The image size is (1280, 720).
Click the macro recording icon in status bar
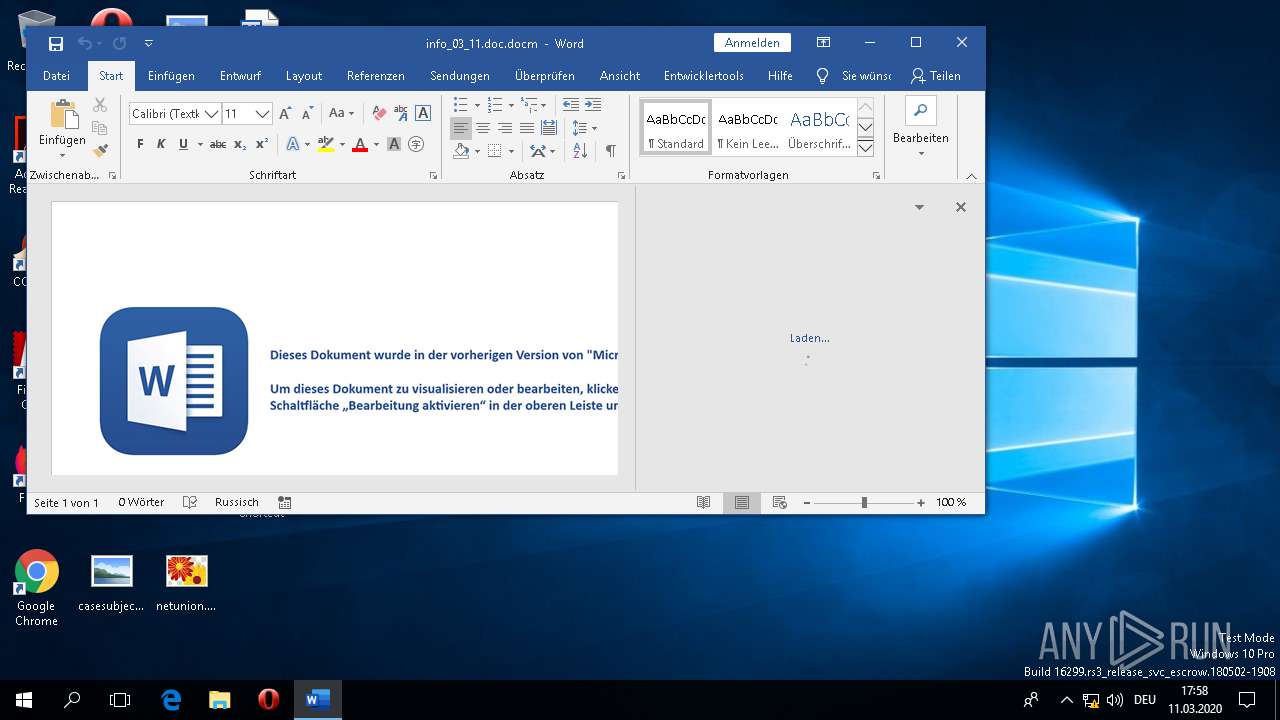[285, 503]
